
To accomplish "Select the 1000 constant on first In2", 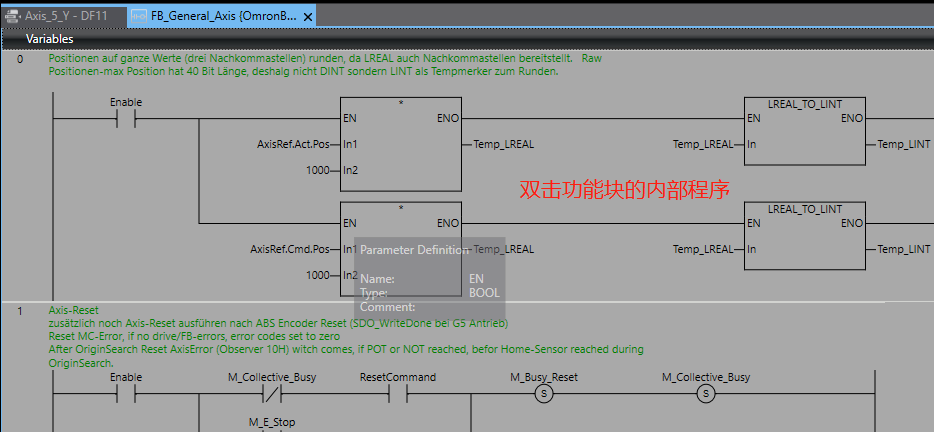I will tap(317, 170).
